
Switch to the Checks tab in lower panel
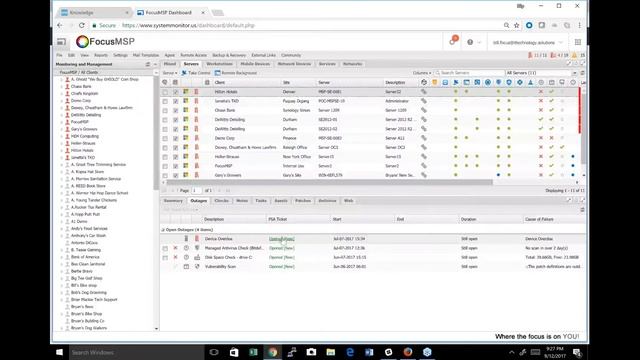click(x=222, y=201)
